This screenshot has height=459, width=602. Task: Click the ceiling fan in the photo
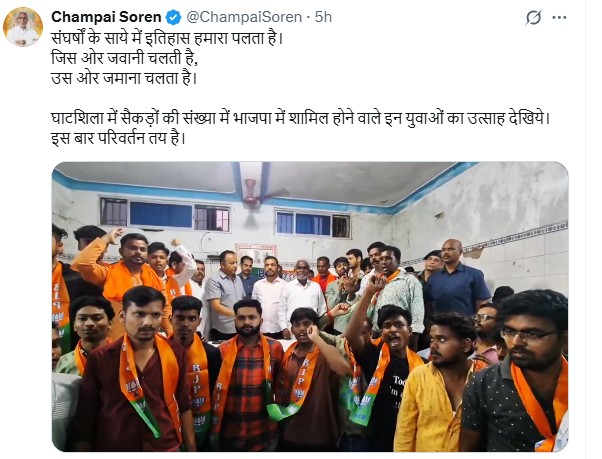pos(251,196)
